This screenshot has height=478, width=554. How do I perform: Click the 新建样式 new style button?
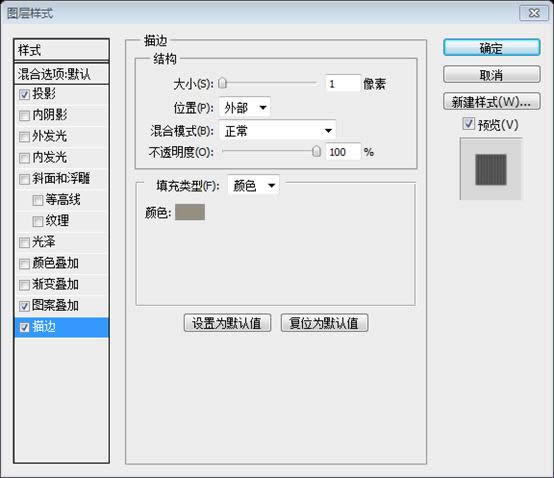(491, 102)
